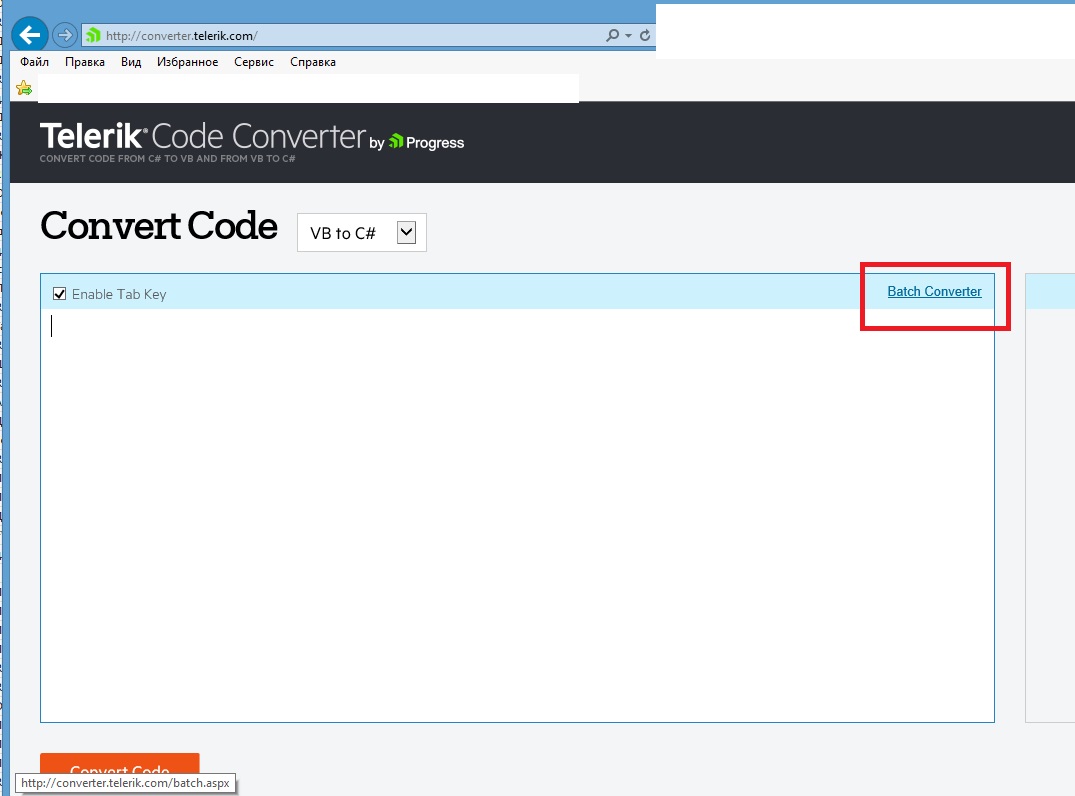Open the Файл menu
The image size is (1075, 796).
click(x=34, y=62)
